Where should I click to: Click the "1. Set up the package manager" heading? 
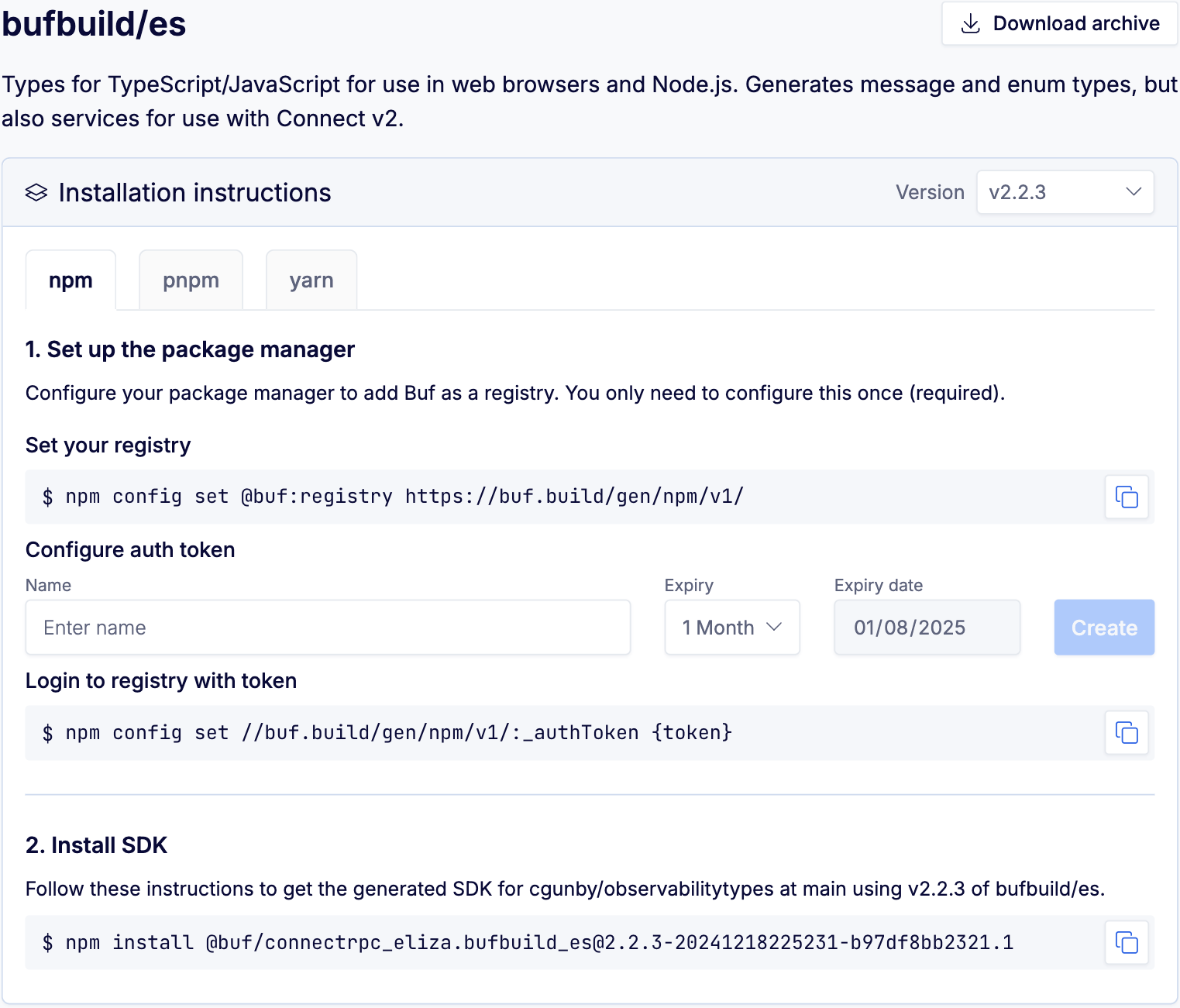point(190,349)
